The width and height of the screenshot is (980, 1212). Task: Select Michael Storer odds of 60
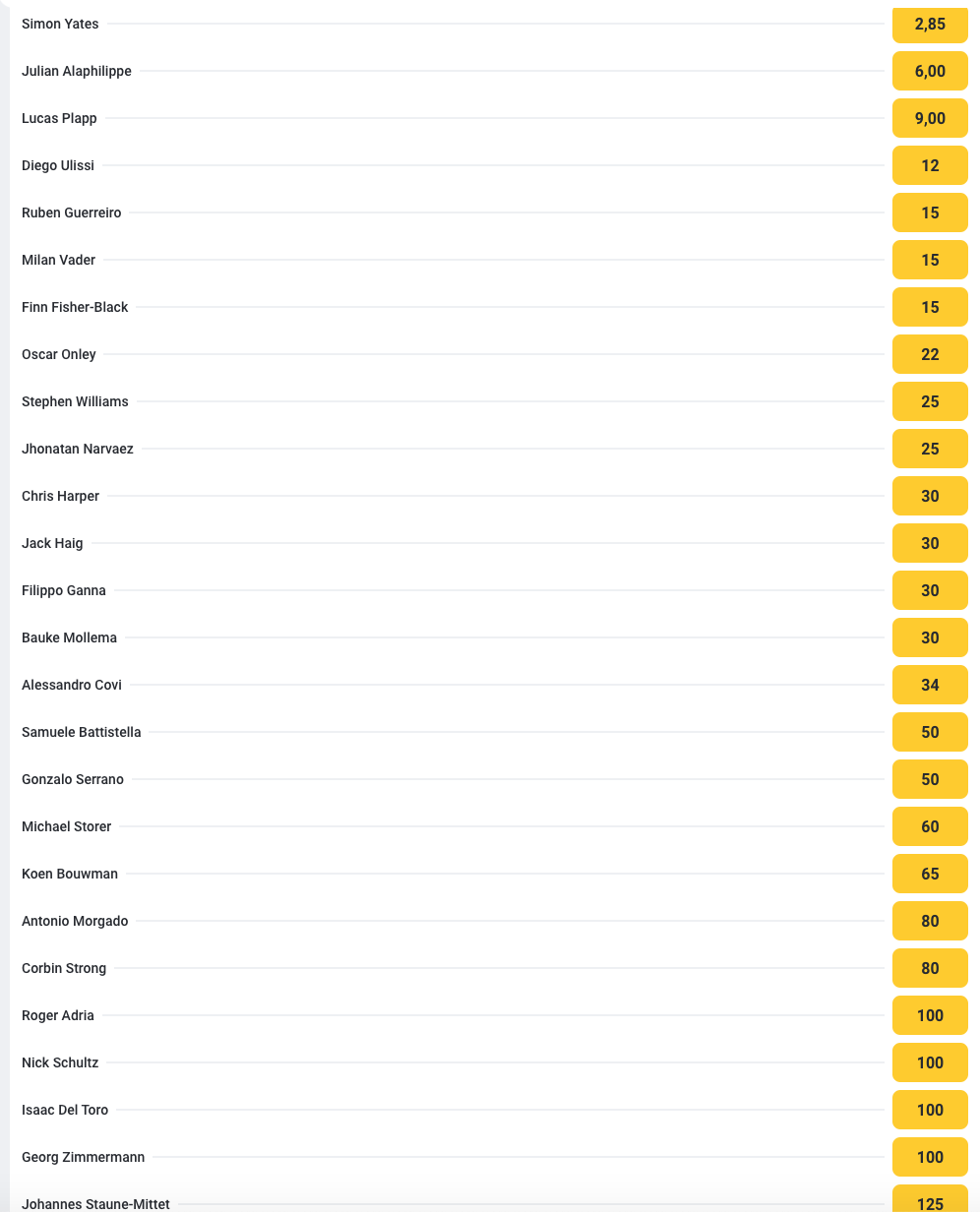pos(930,826)
